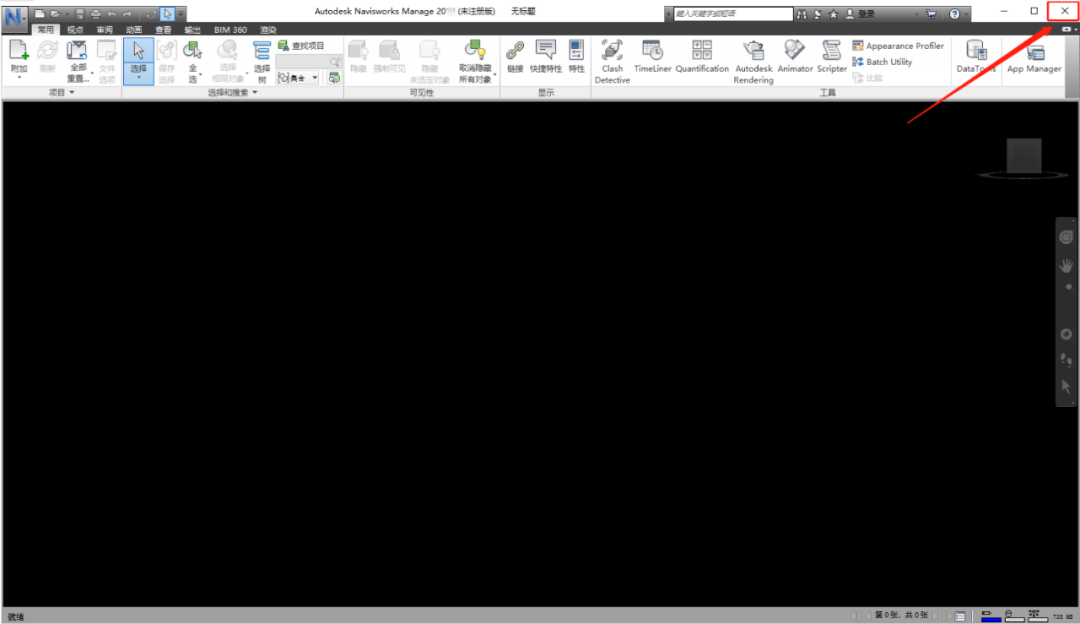Viewport: 1080px width, 624px height.
Task: Open Autodesk Rendering panel
Action: click(753, 61)
